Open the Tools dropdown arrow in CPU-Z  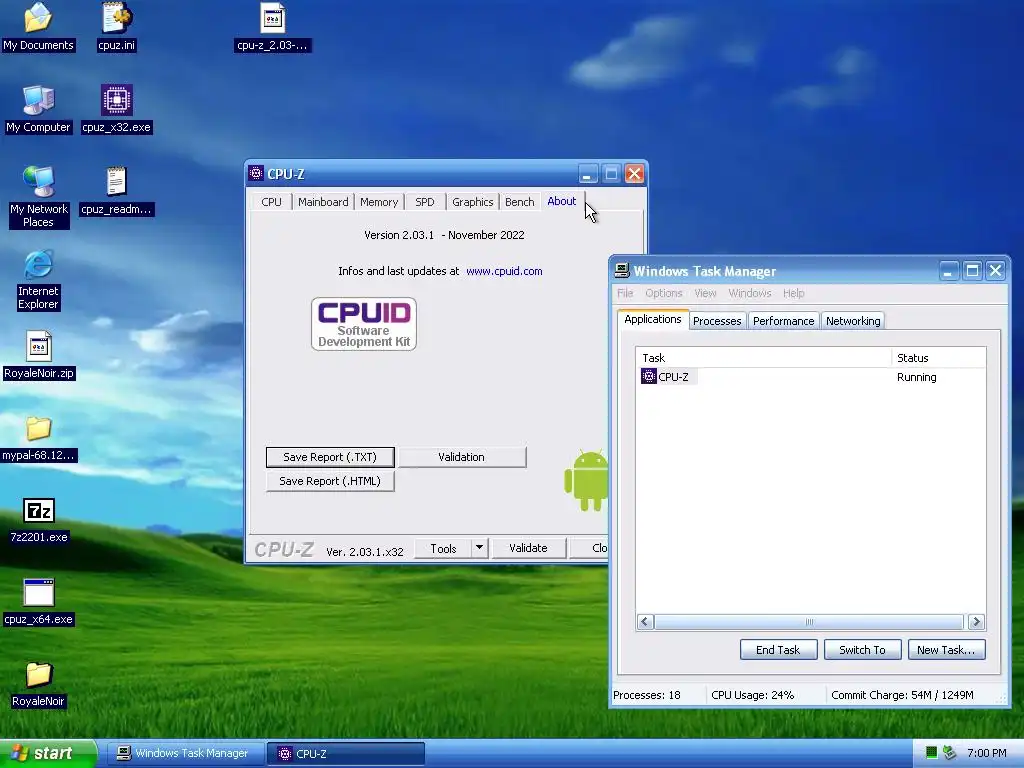click(x=479, y=548)
